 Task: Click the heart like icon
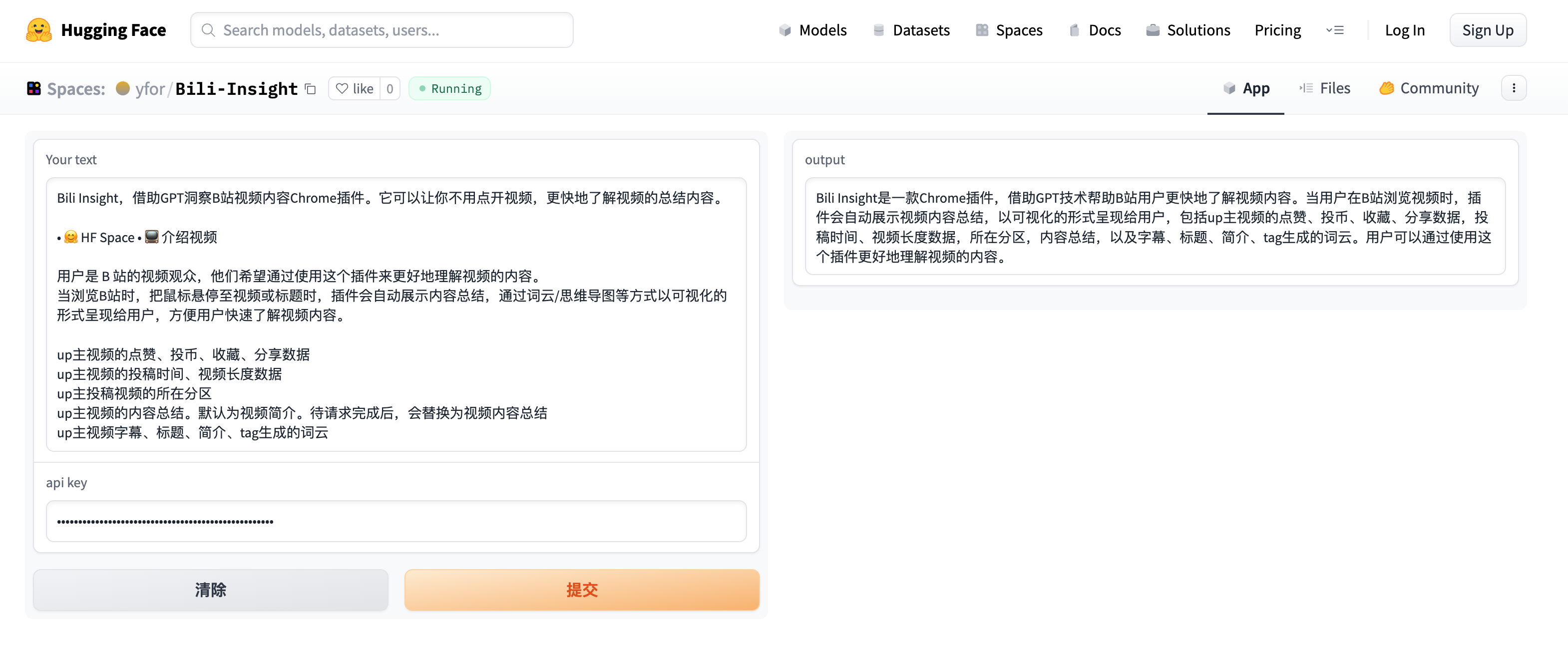342,89
